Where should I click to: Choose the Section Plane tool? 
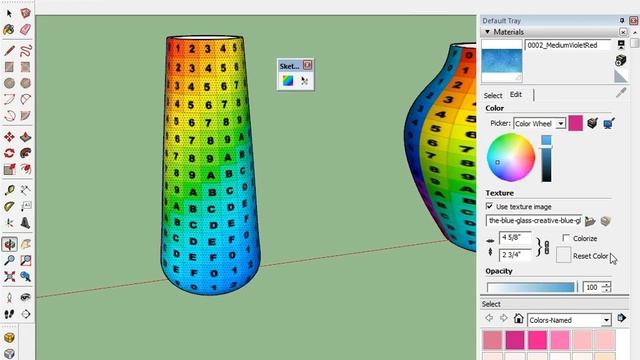(25, 314)
